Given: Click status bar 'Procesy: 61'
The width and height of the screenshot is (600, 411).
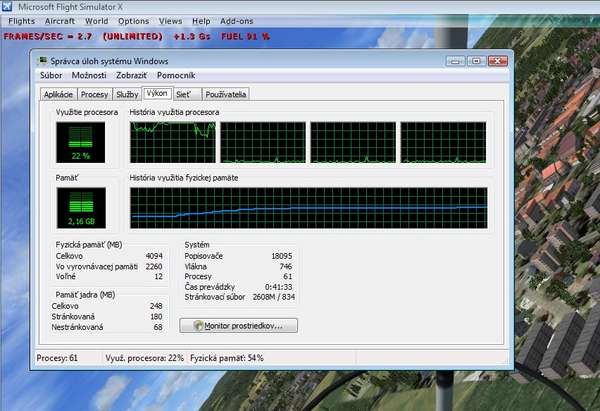Looking at the screenshot, I should (x=57, y=358).
